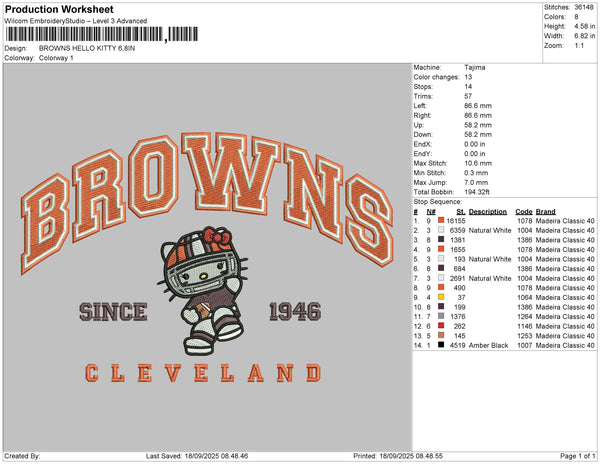Click 'Natural White' description in row 7
Screen dimensions: 600x464
[490, 278]
